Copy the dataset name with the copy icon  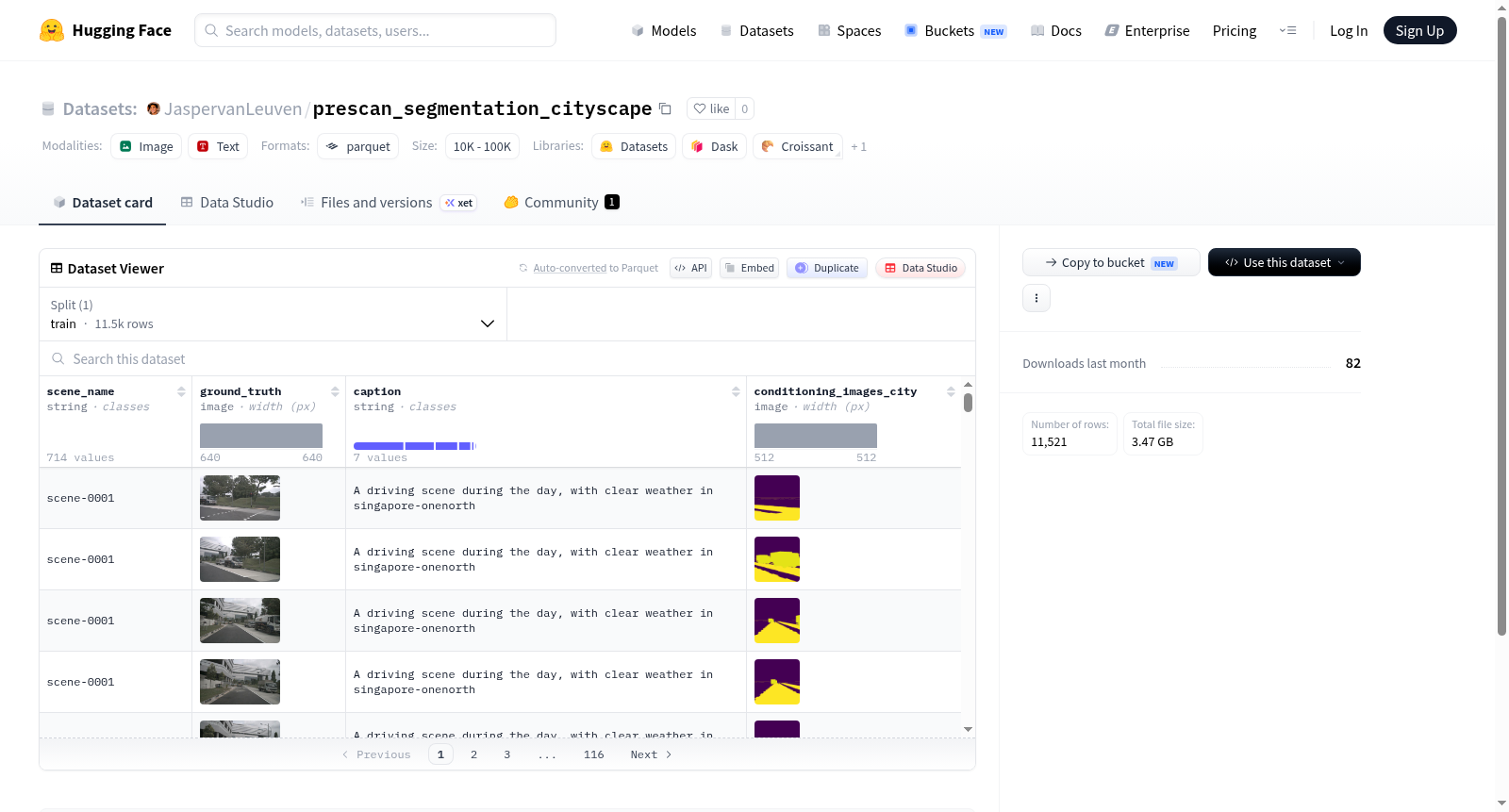click(x=665, y=108)
